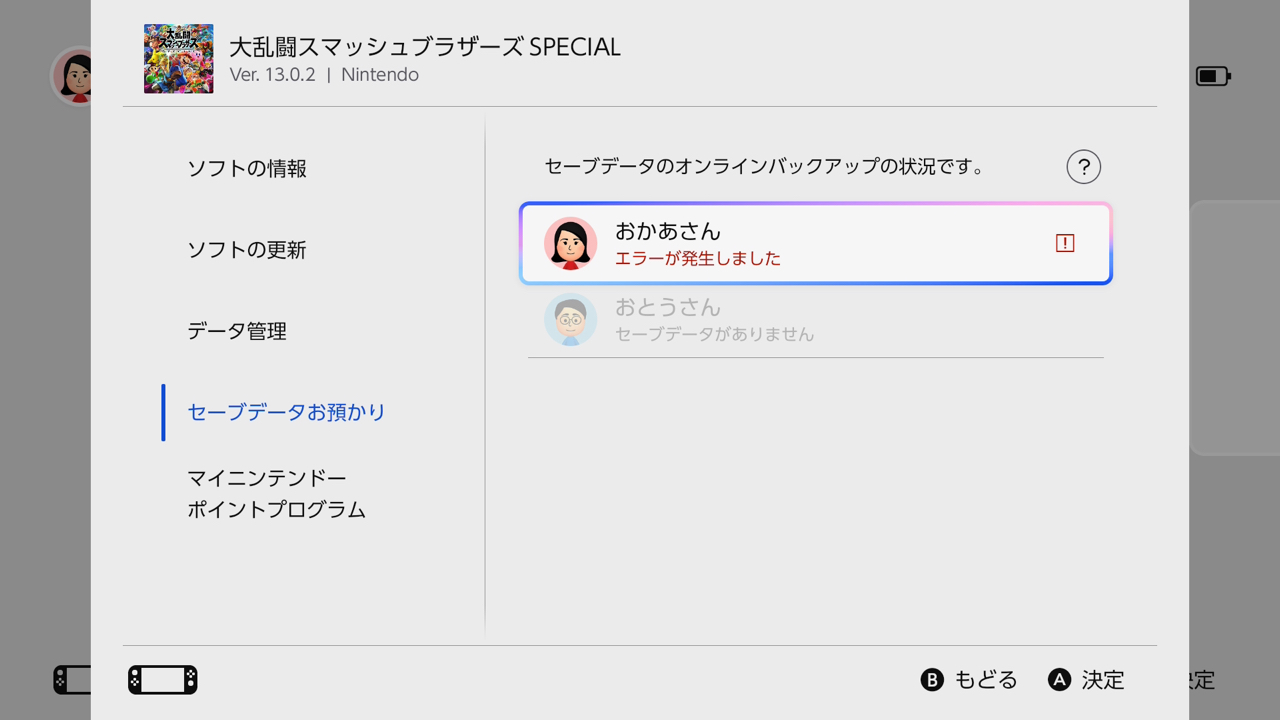Select セーブデータお預かり in the sidebar
The height and width of the screenshot is (720, 1280).
pos(286,412)
